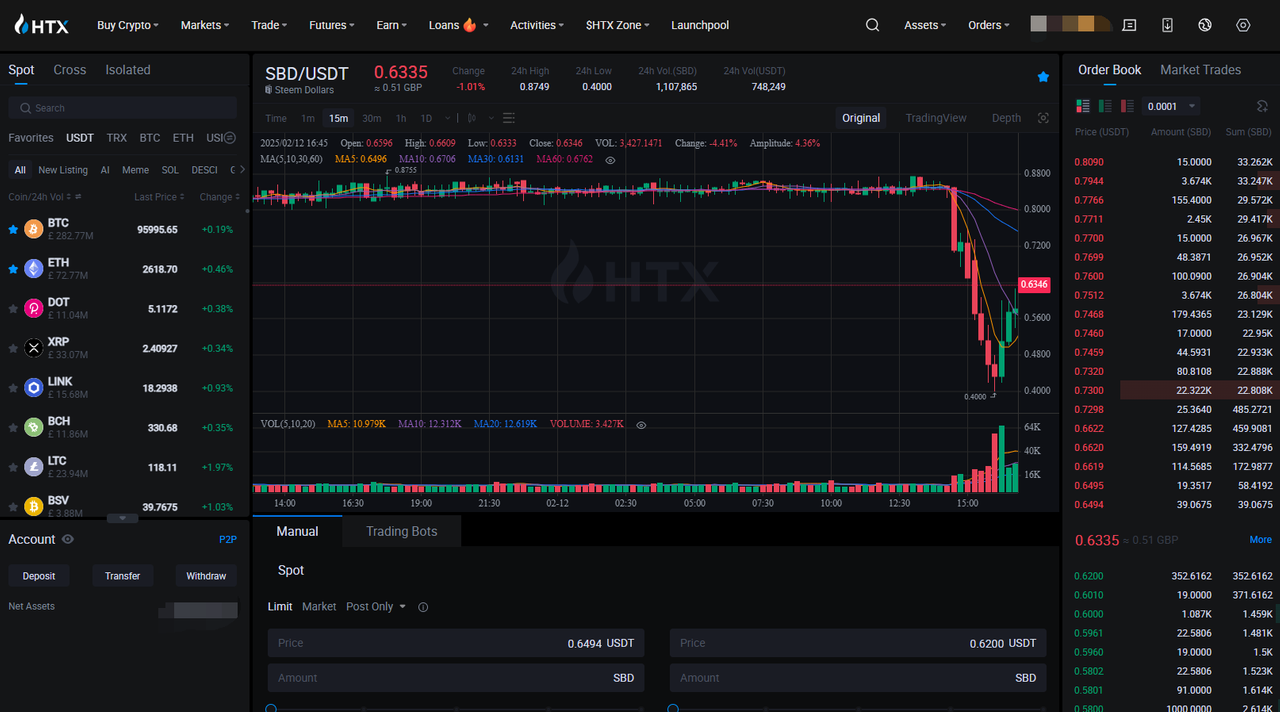Open the Orders dropdown

[988, 25]
